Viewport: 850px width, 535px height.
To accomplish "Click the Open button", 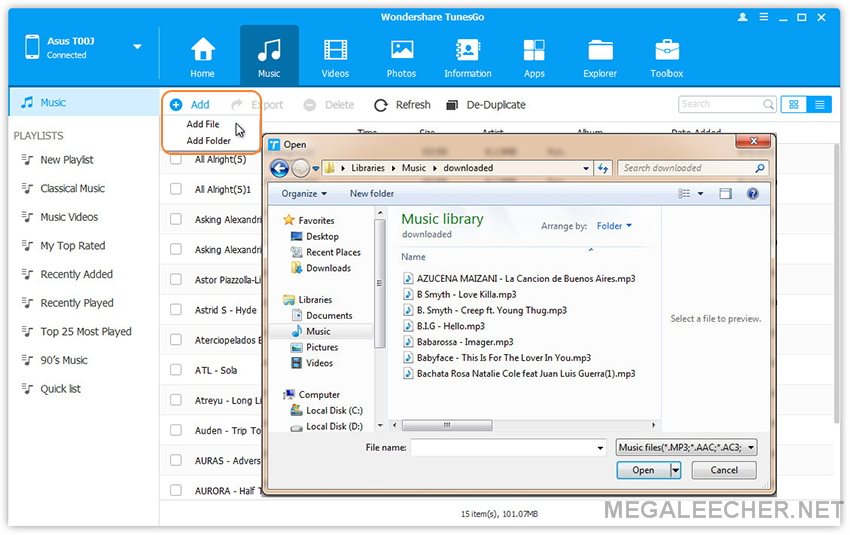I will pos(643,470).
